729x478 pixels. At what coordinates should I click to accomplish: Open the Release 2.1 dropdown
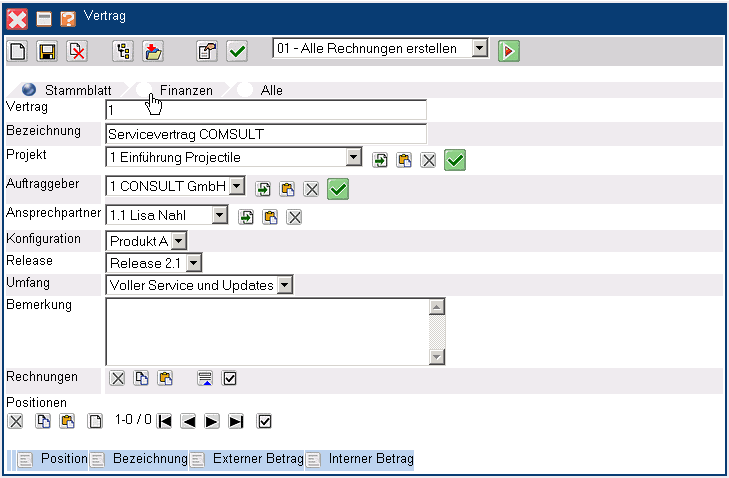[x=193, y=263]
